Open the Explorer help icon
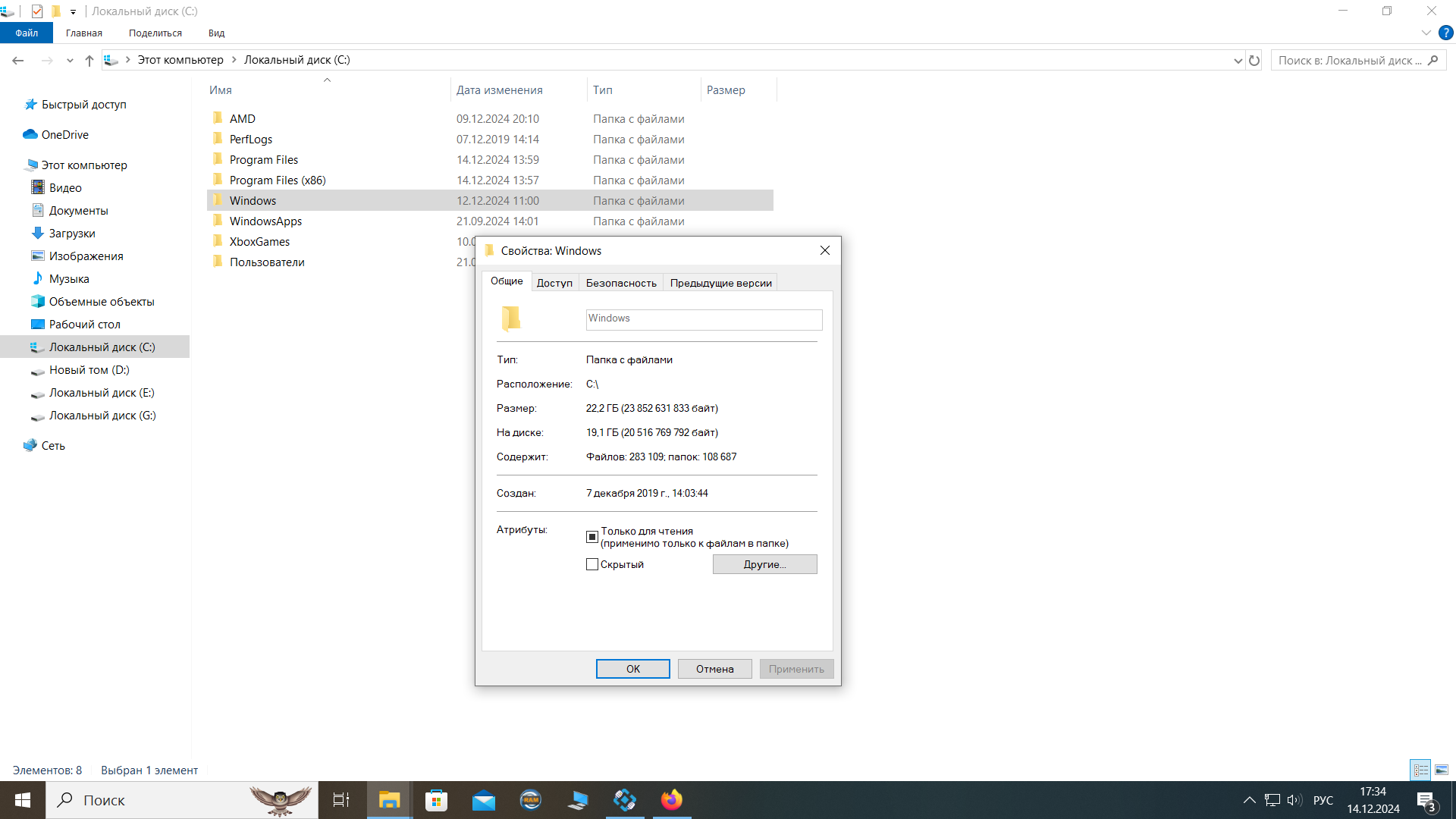Screen dimensions: 1456x819 click(x=1446, y=33)
